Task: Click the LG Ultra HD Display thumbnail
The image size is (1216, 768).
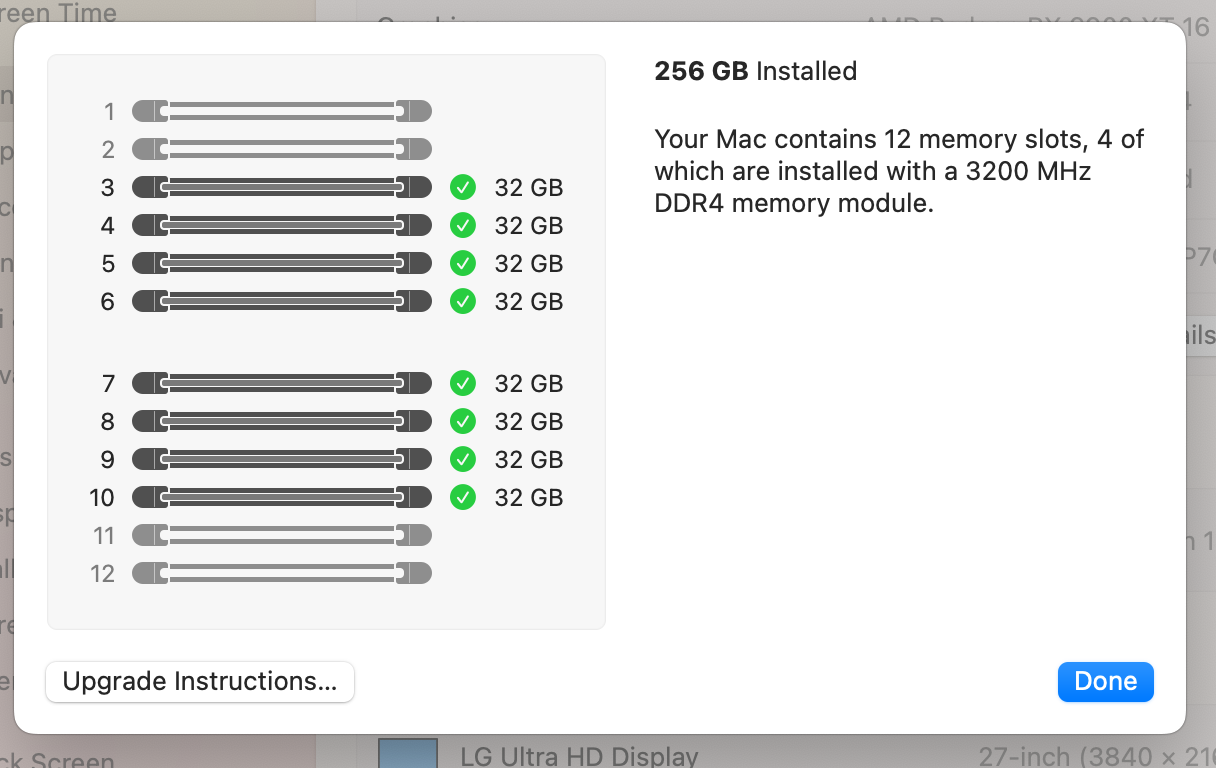Action: [x=408, y=754]
